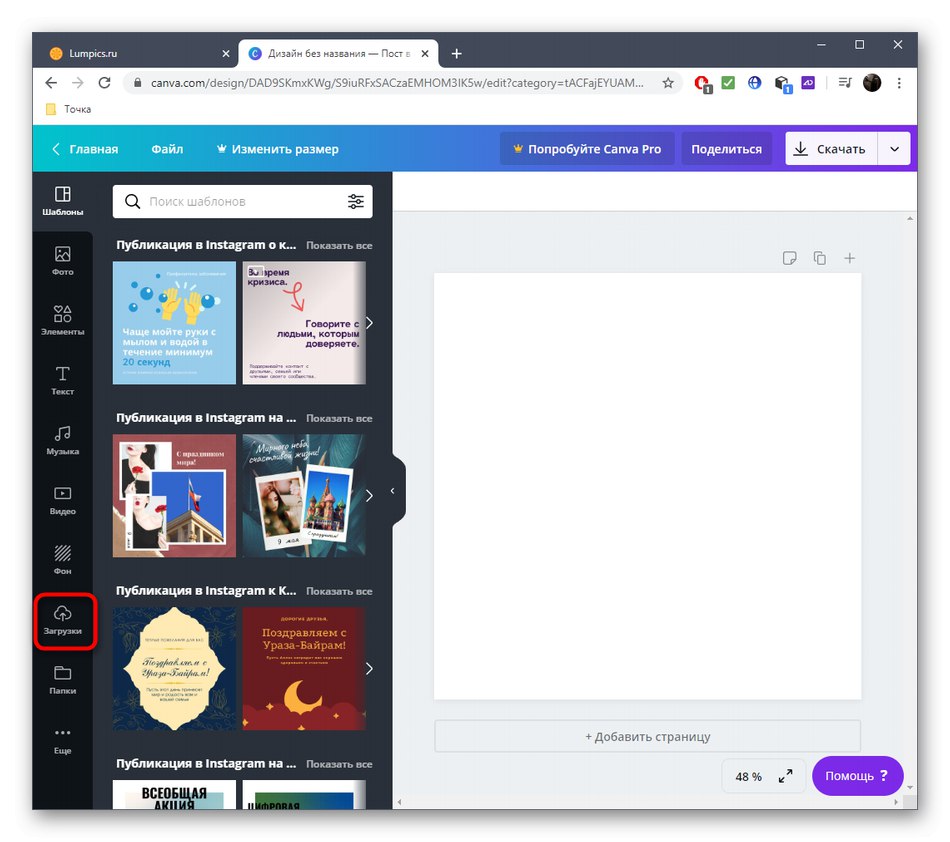Enter fullscreen presentation mode

pos(785,776)
